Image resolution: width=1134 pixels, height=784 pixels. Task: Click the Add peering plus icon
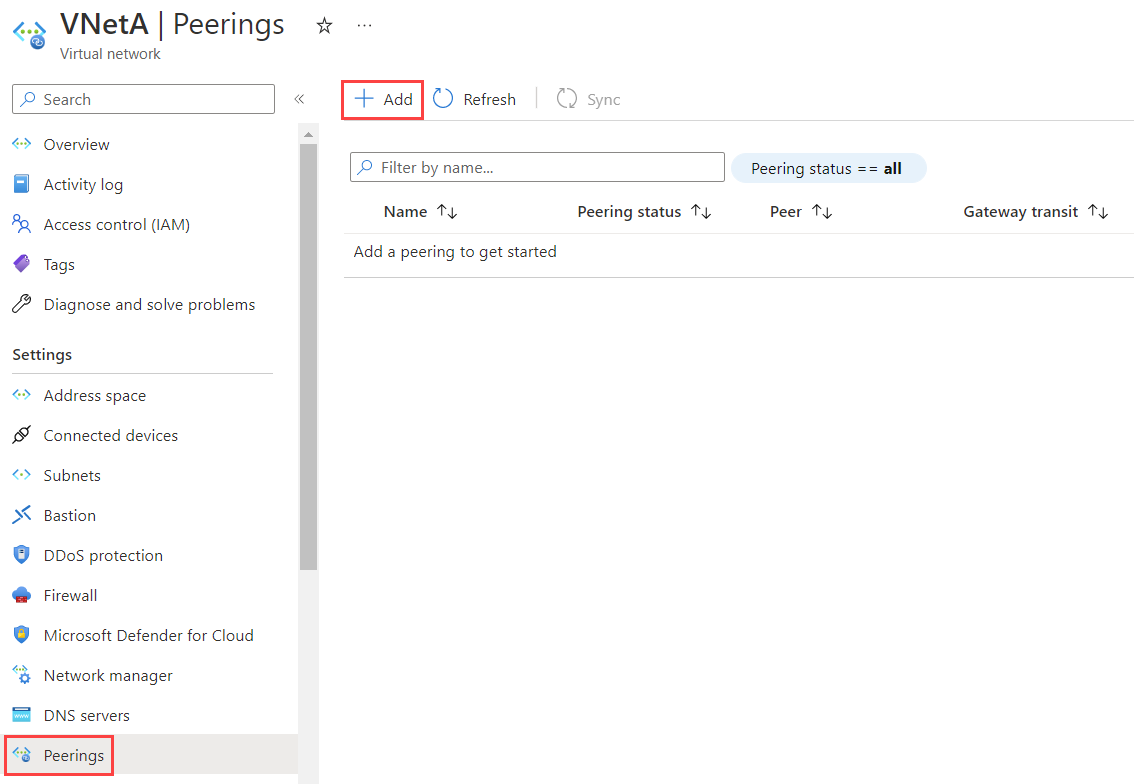coord(365,99)
